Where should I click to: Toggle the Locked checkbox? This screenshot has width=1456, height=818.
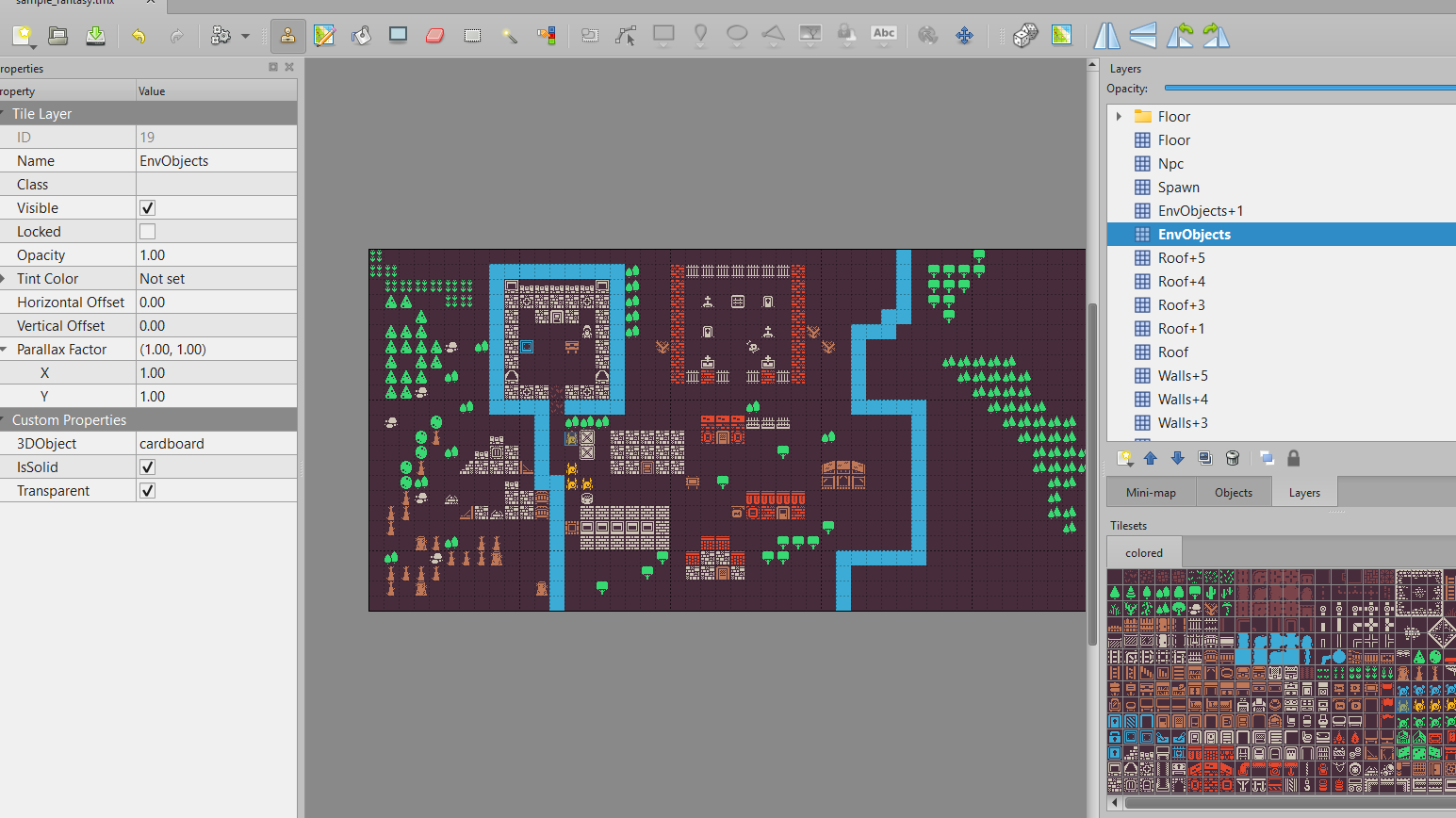click(147, 232)
